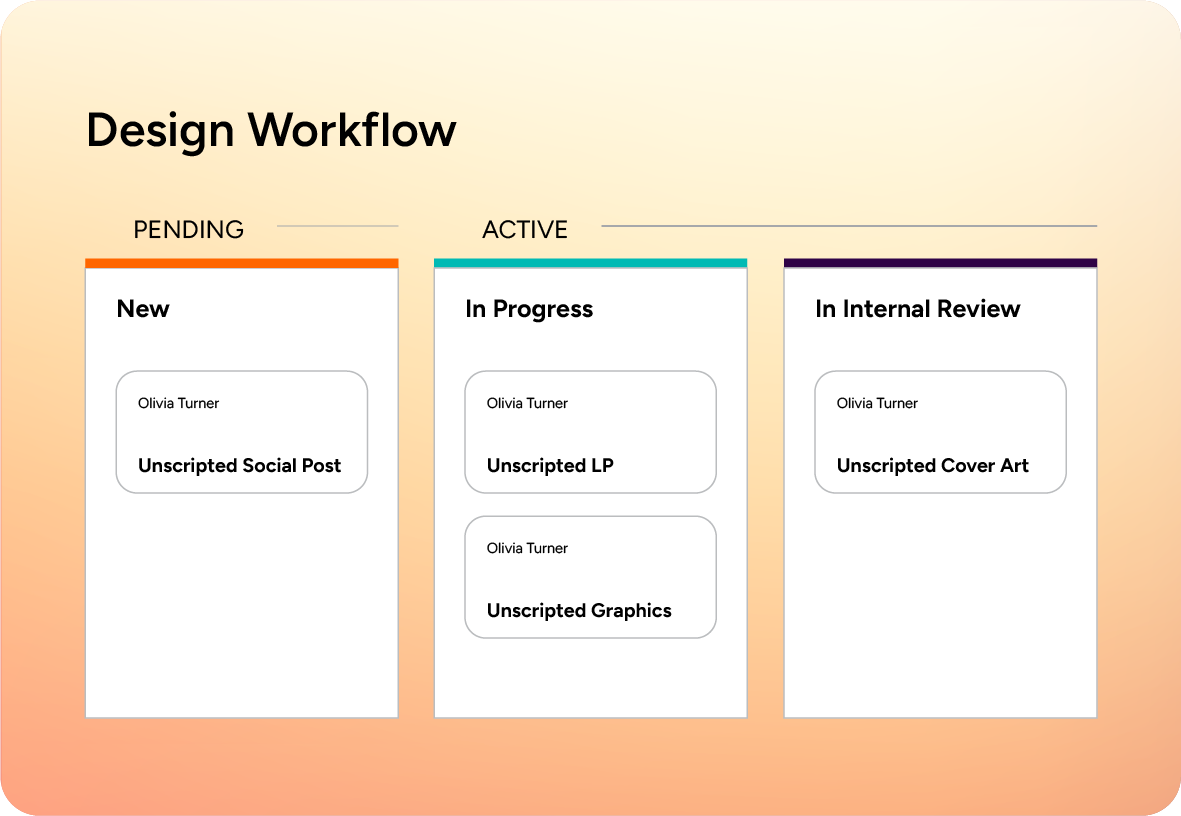Open the Unscripted LP card title

tap(550, 466)
